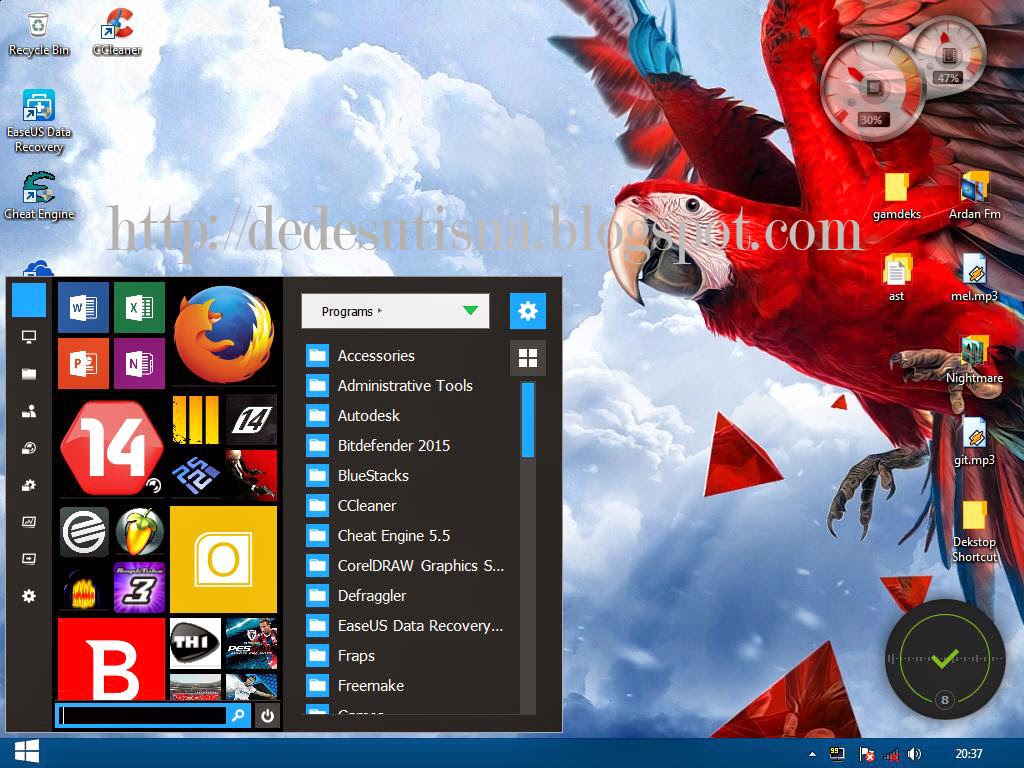
Task: Select the Recycle Bin desktop icon
Action: tap(39, 34)
